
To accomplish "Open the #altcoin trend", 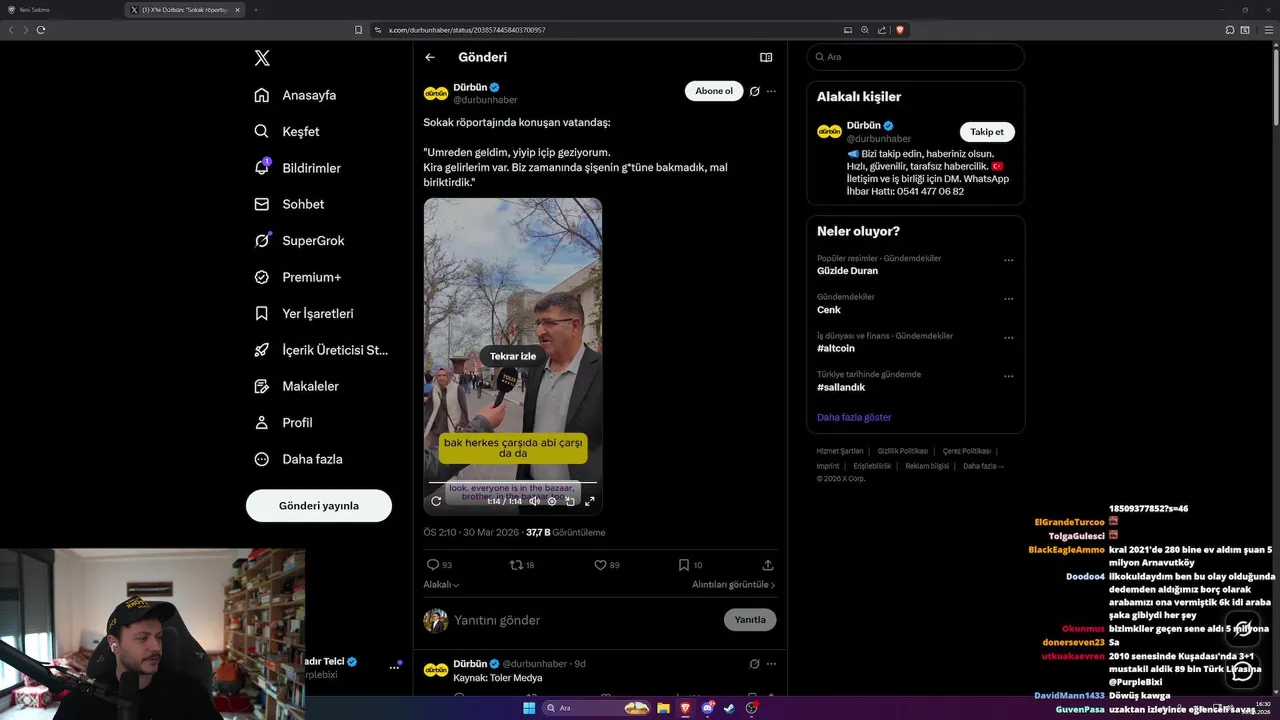I will (836, 349).
